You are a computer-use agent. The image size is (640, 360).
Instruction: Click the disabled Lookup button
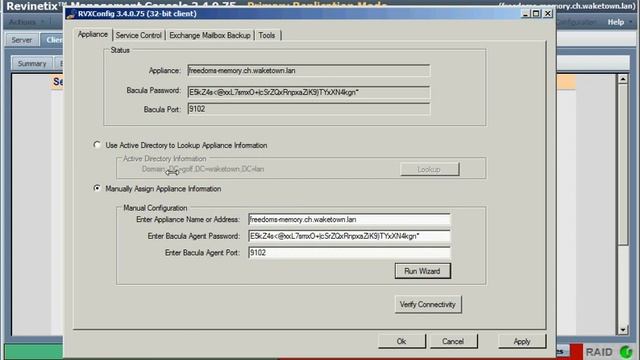(x=429, y=169)
